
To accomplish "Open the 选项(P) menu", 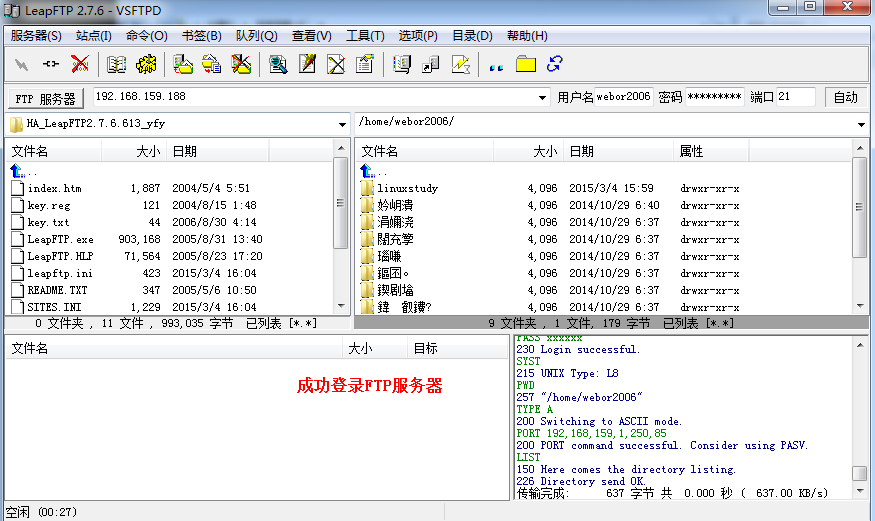I will tap(418, 36).
